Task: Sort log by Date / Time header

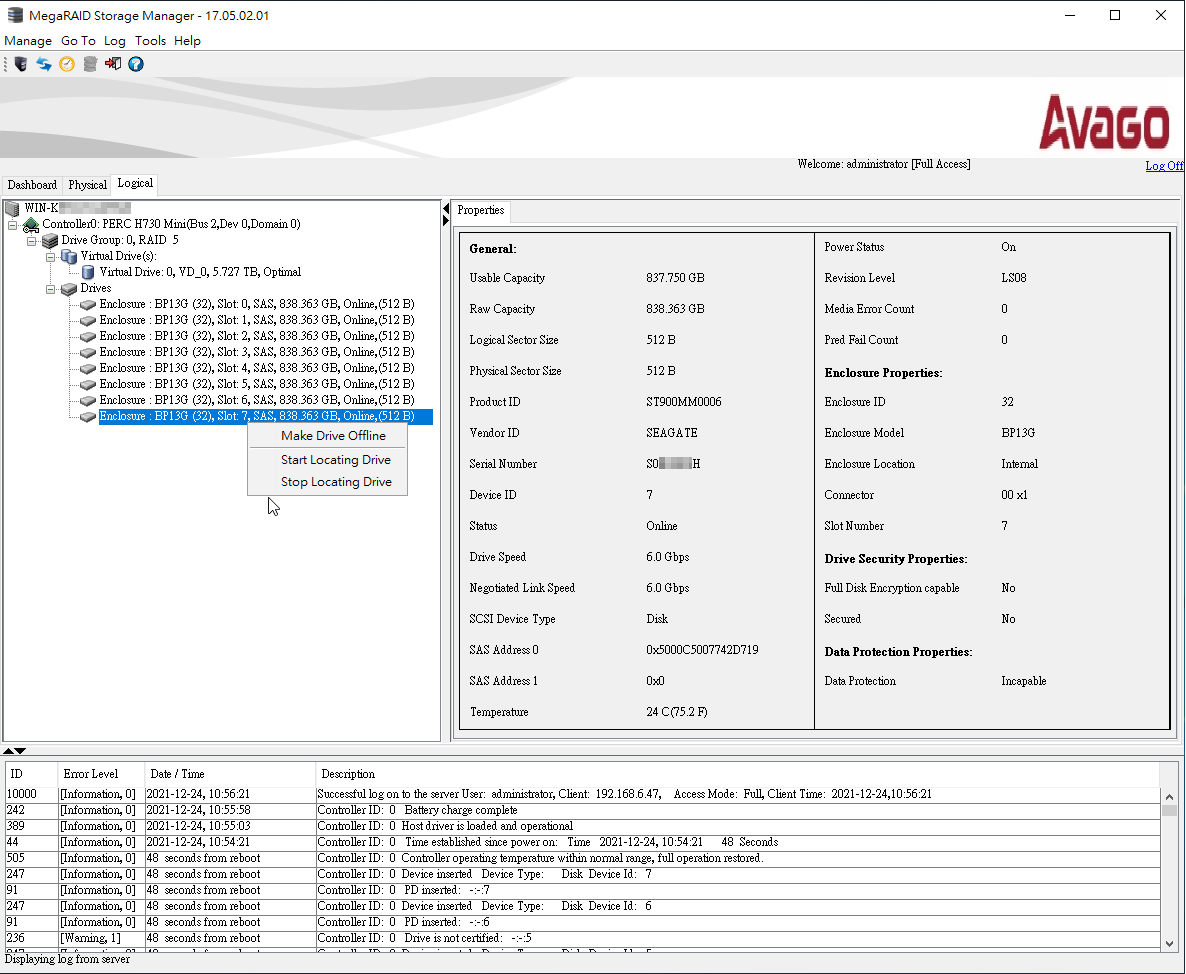Action: click(229, 774)
